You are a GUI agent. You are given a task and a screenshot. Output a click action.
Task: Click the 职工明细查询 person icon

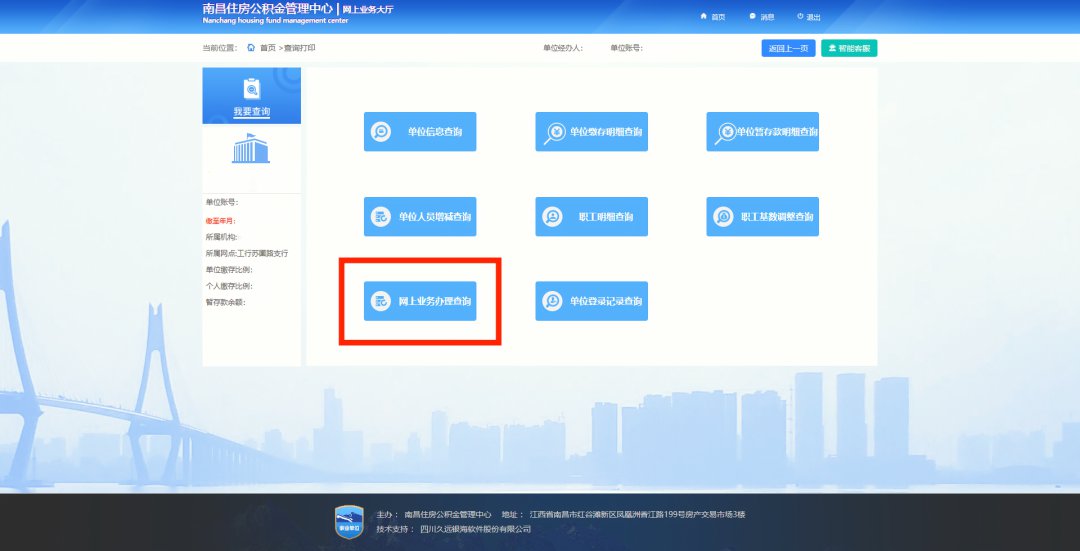point(552,217)
